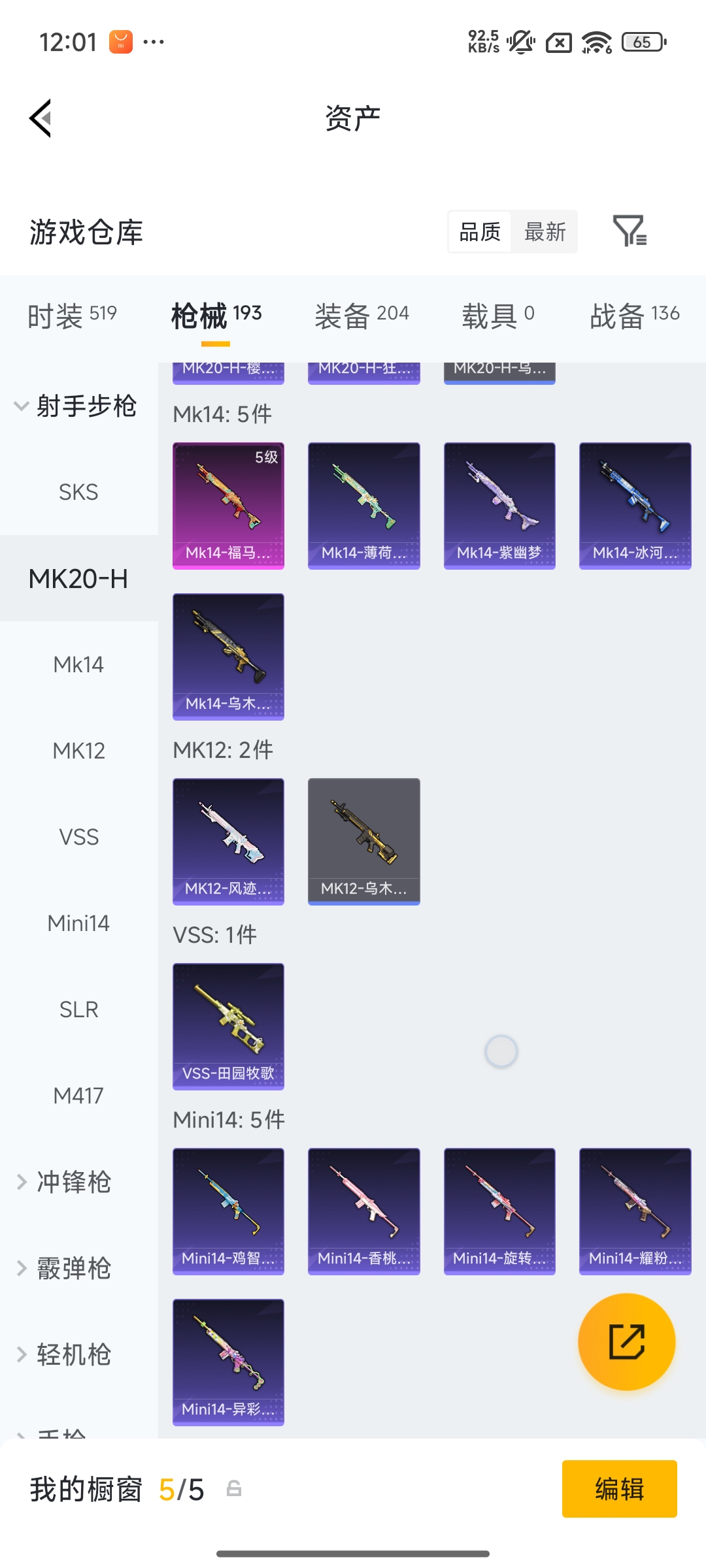This screenshot has width=706, height=1568.
Task: Switch to the 时装 519 tab
Action: coord(72,316)
